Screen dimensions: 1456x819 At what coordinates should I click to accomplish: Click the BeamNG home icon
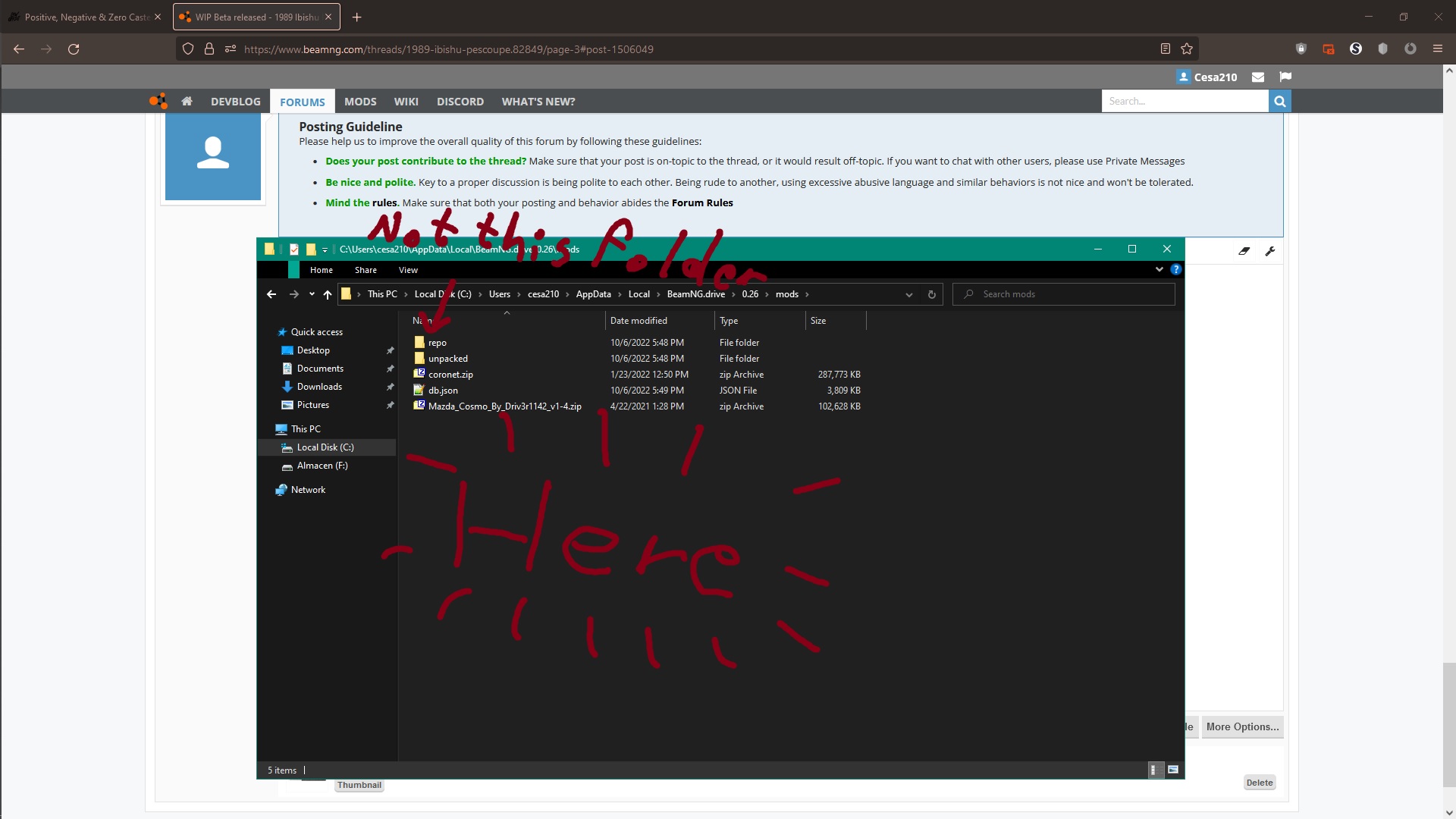click(x=187, y=101)
